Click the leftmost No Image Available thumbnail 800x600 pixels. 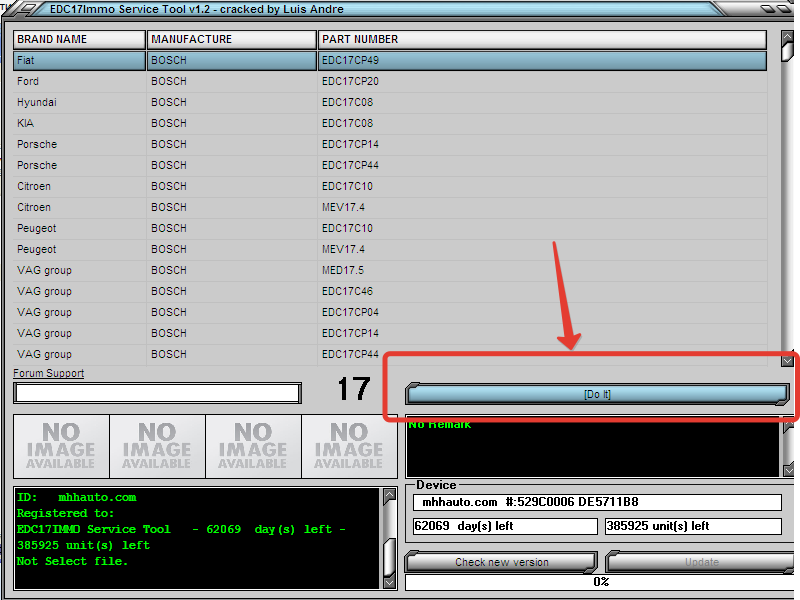coord(61,446)
